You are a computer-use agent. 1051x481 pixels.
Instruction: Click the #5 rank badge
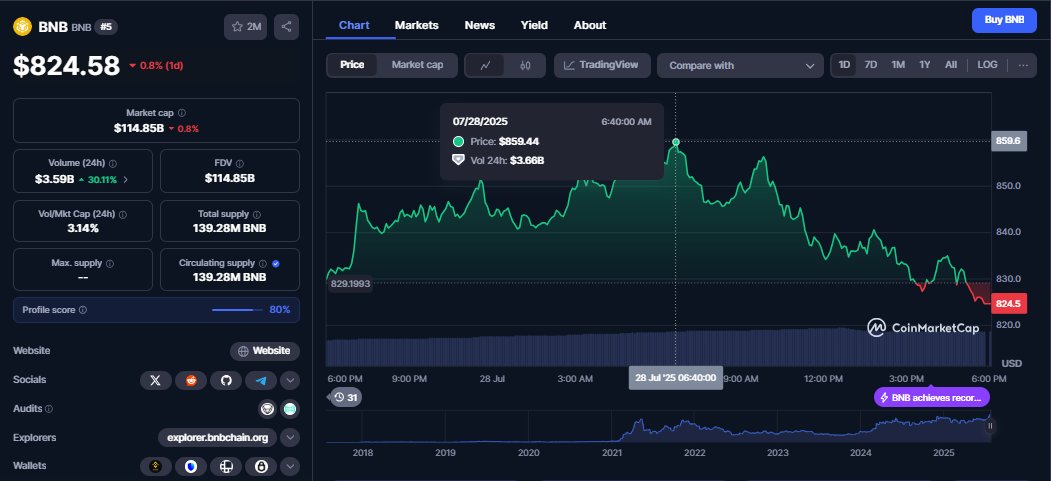105,27
